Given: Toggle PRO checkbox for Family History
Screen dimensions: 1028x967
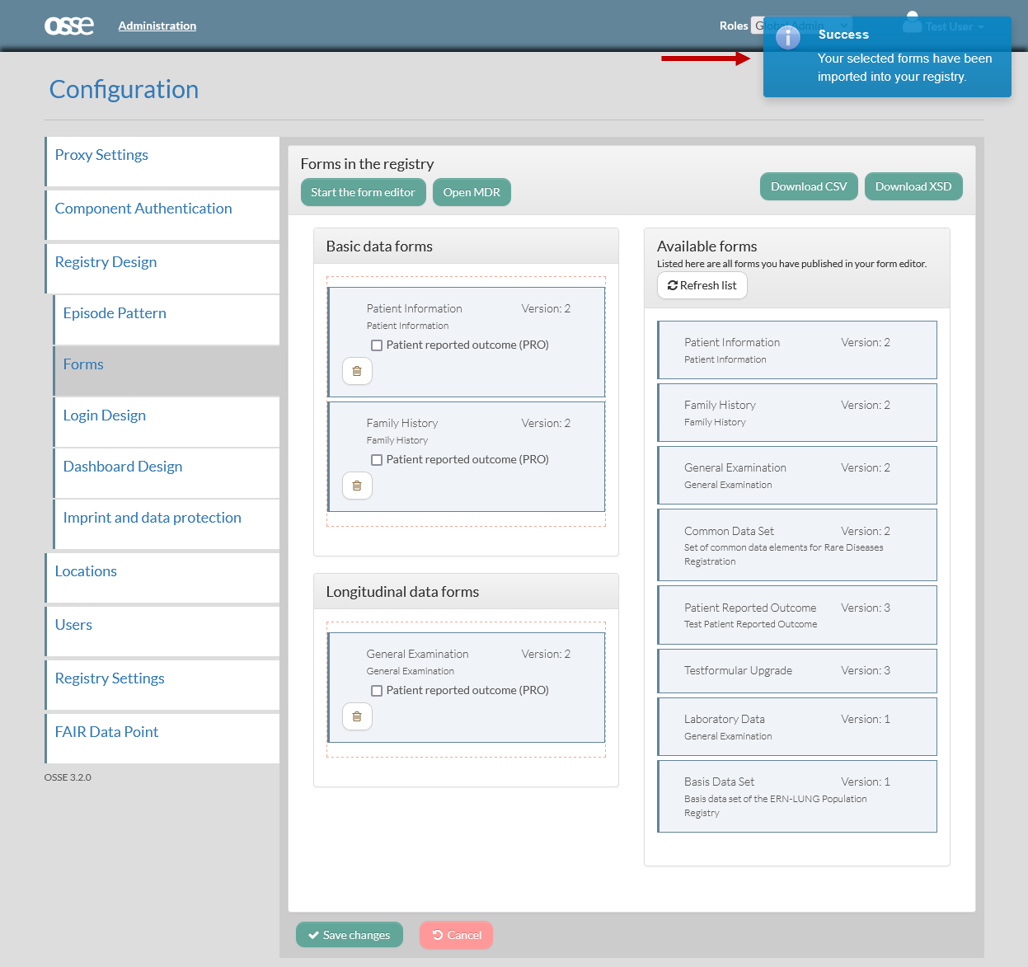Looking at the screenshot, I should pos(376,460).
